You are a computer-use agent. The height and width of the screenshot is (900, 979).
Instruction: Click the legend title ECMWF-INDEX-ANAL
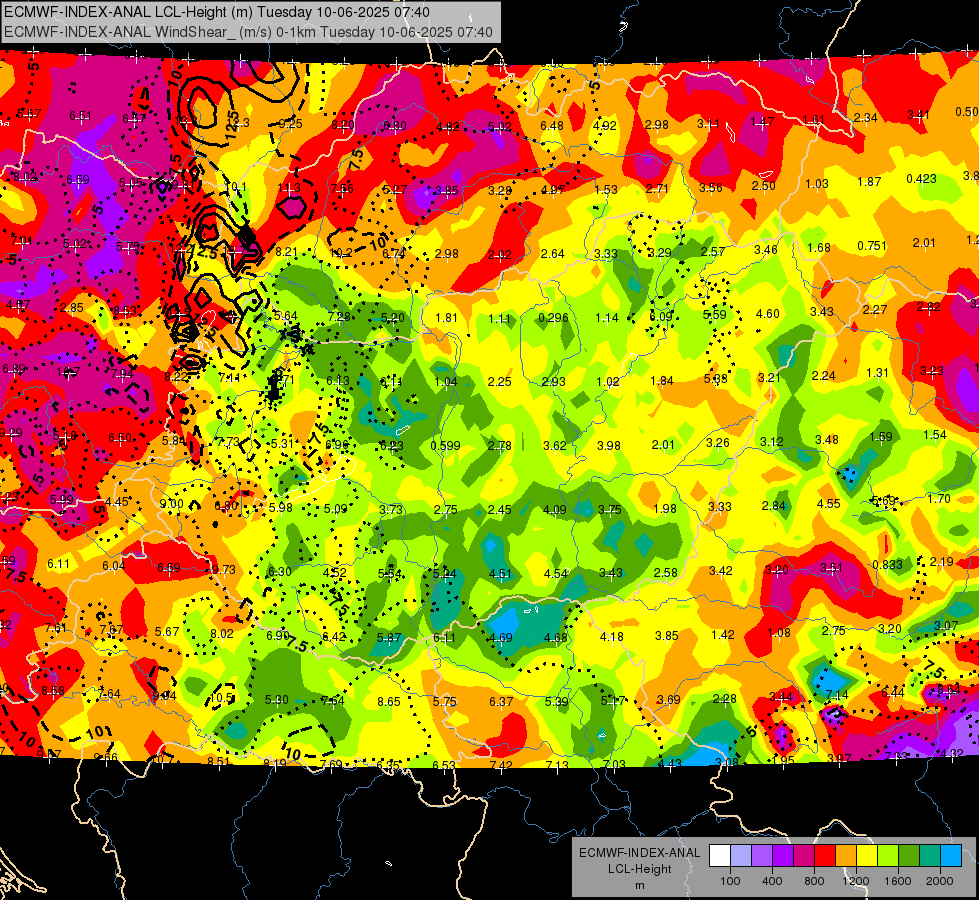pos(639,853)
